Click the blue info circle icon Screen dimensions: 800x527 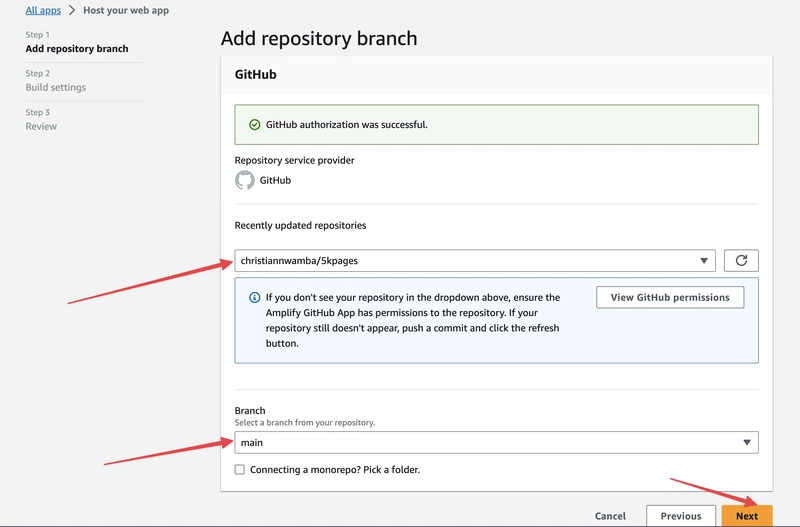[254, 297]
